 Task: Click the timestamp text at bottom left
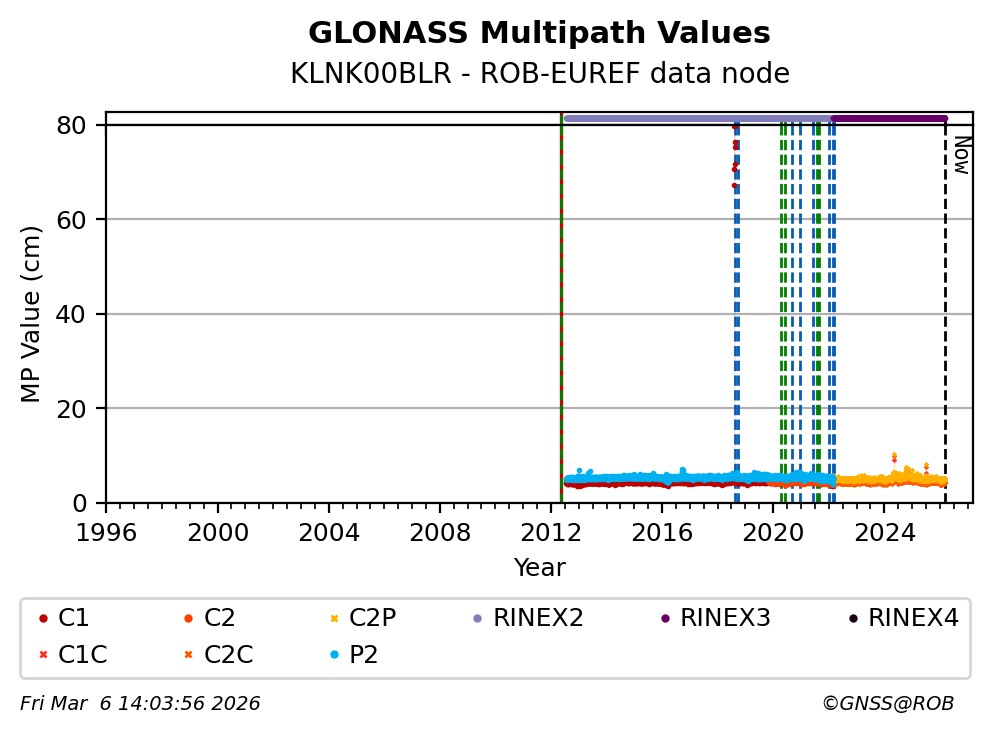[x=140, y=704]
